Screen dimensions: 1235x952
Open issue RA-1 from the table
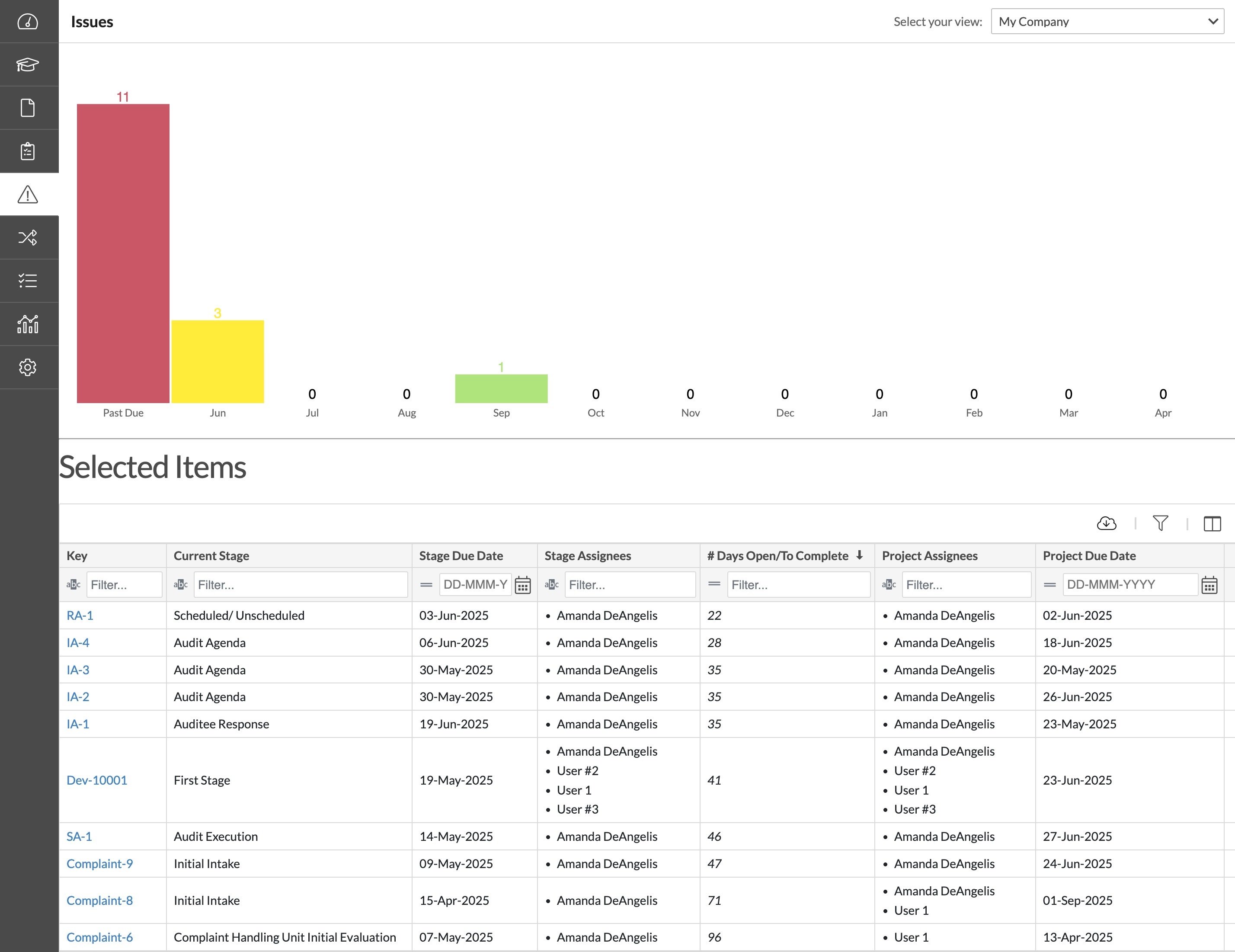point(80,615)
